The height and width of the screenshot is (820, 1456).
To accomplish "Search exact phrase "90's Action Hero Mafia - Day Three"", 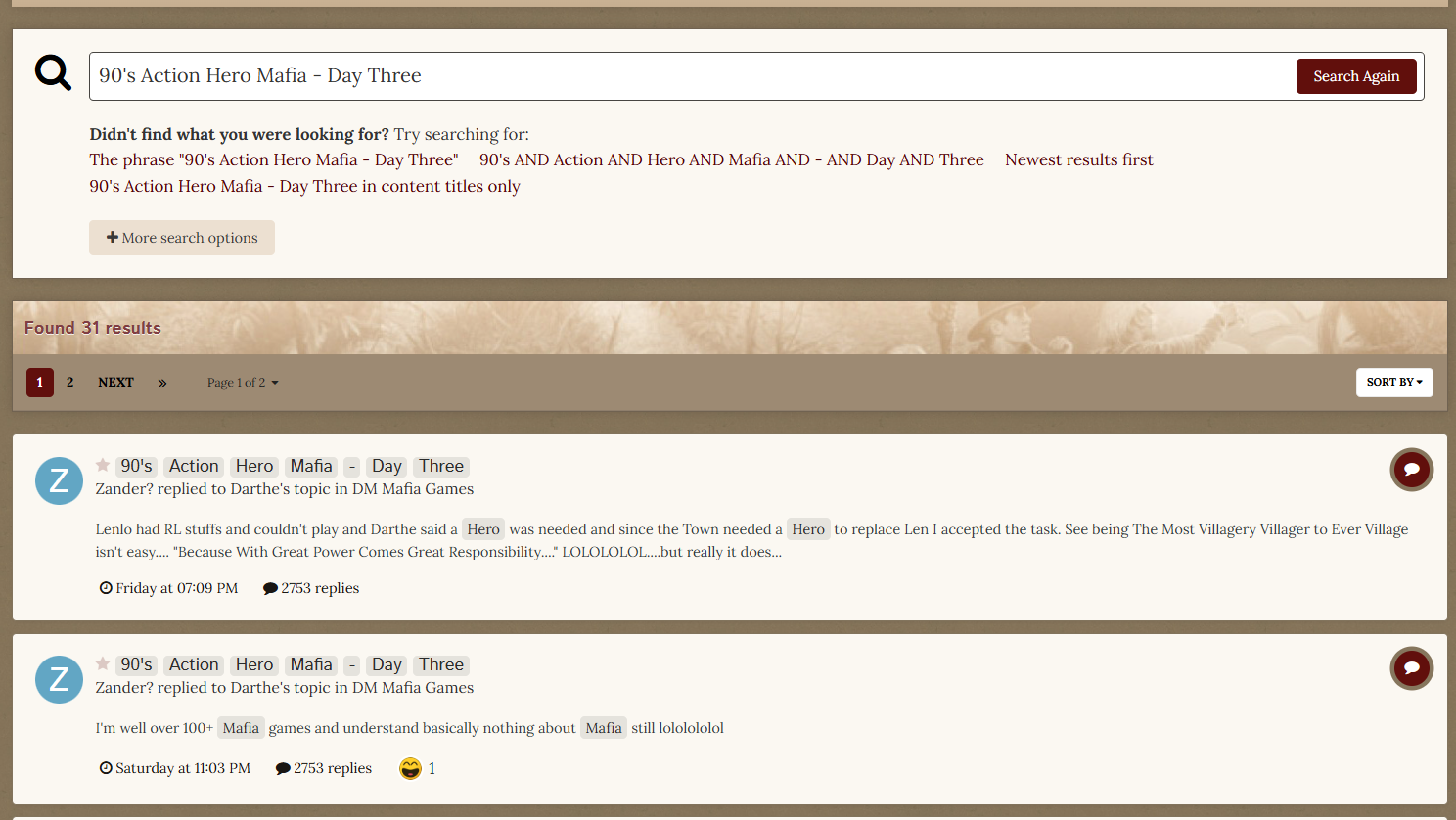I will 274,159.
